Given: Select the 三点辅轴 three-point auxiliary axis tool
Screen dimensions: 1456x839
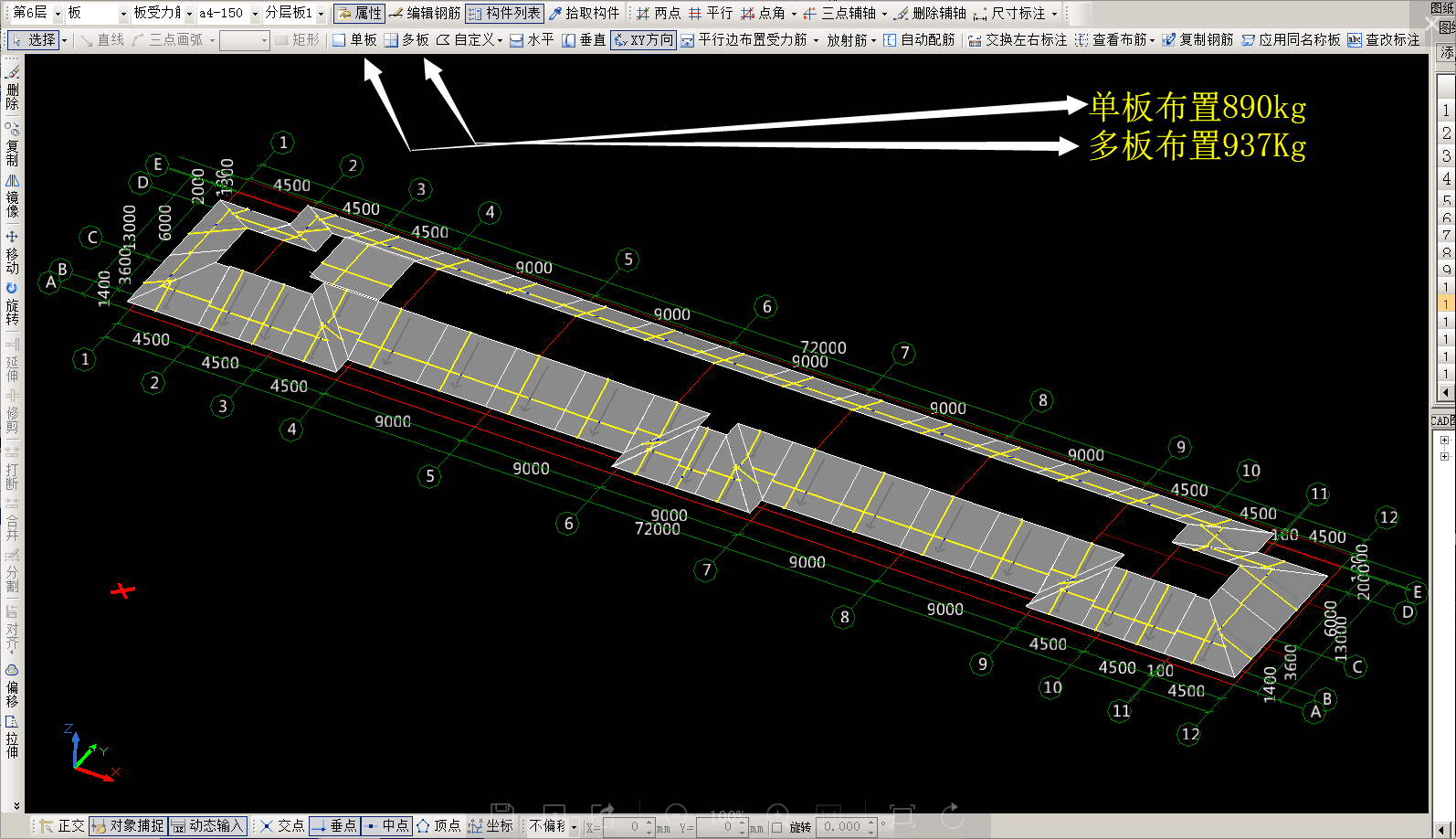Looking at the screenshot, I should click(x=840, y=13).
